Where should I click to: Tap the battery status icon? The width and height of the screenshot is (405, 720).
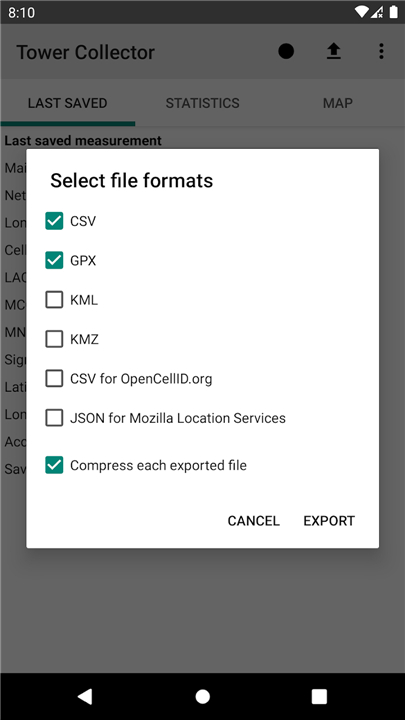tap(394, 12)
